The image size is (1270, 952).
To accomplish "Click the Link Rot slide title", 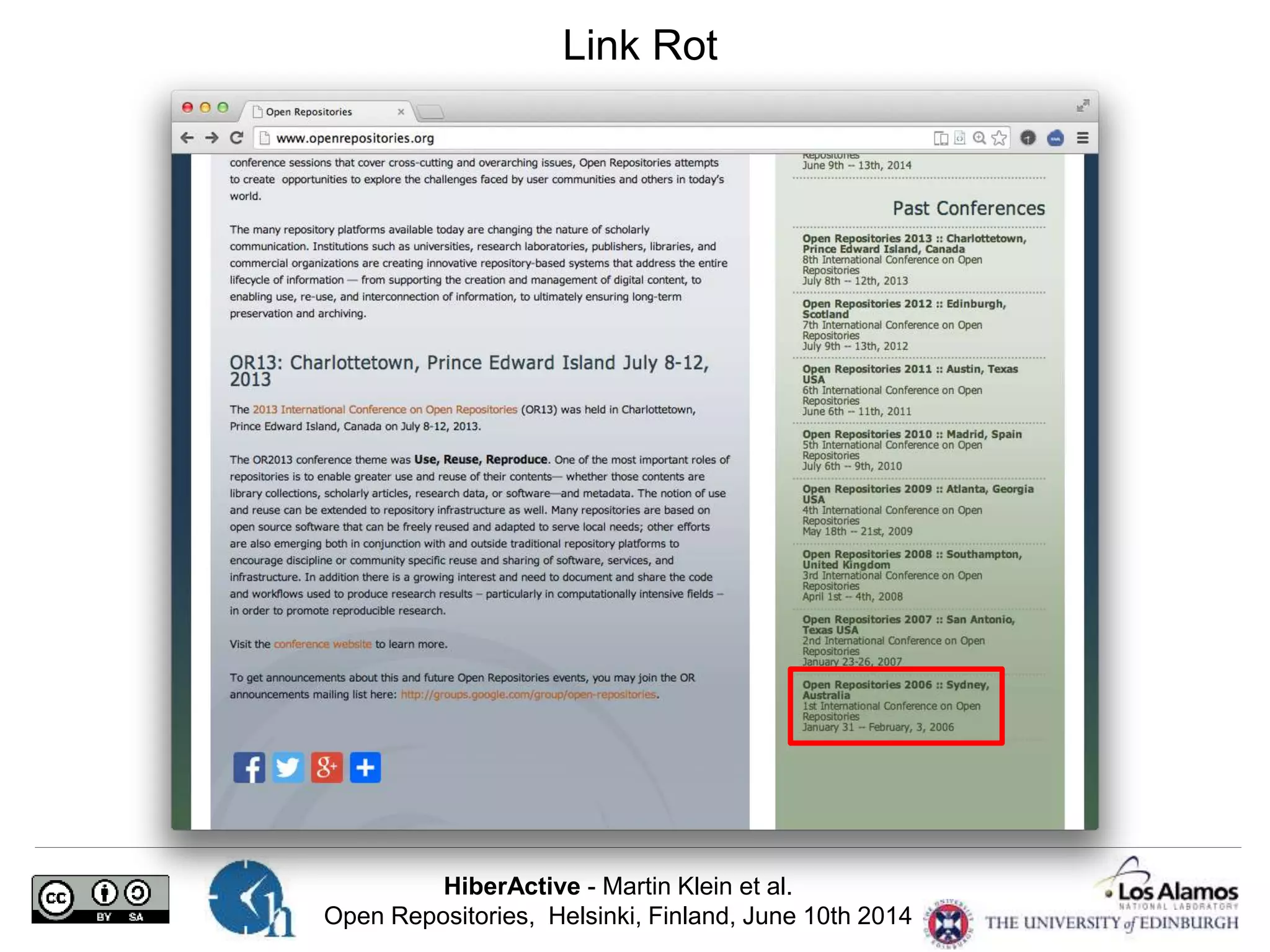I will (x=640, y=45).
